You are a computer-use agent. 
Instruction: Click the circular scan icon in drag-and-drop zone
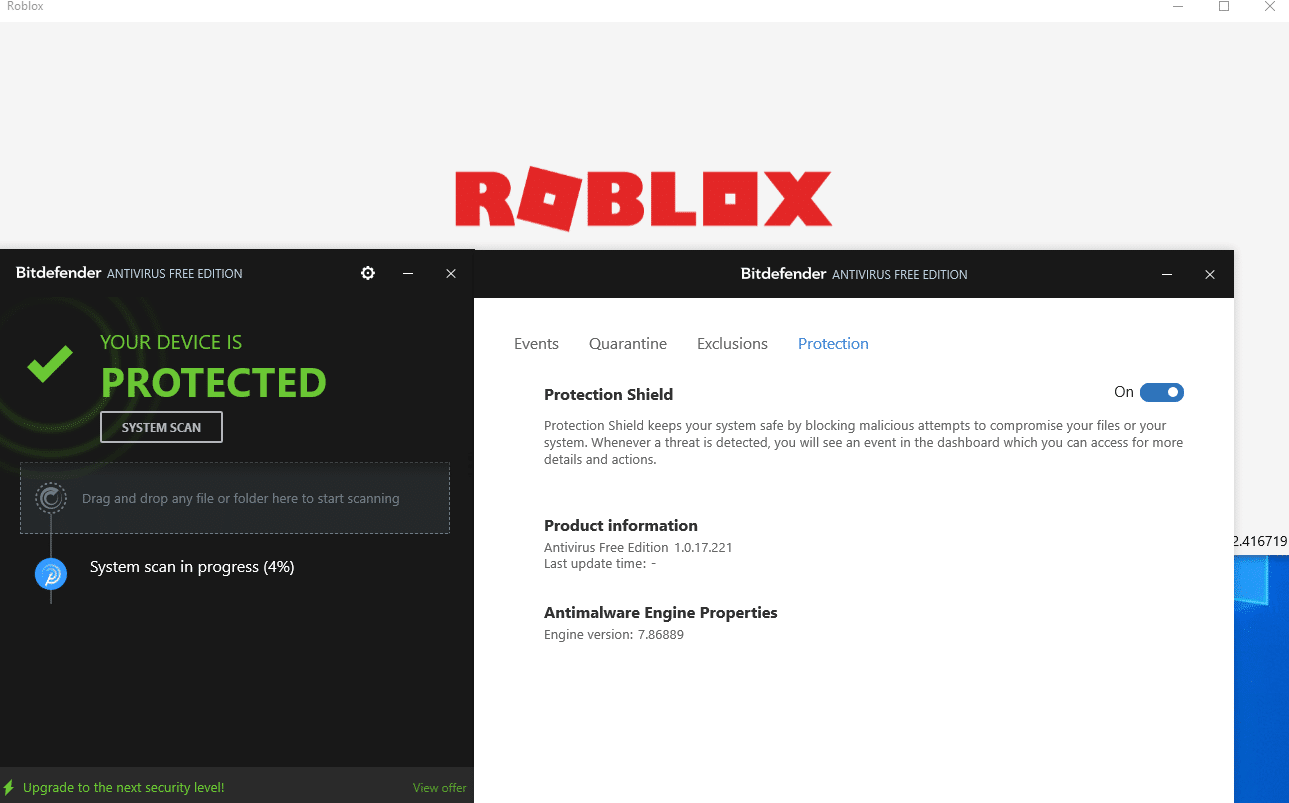[51, 497]
